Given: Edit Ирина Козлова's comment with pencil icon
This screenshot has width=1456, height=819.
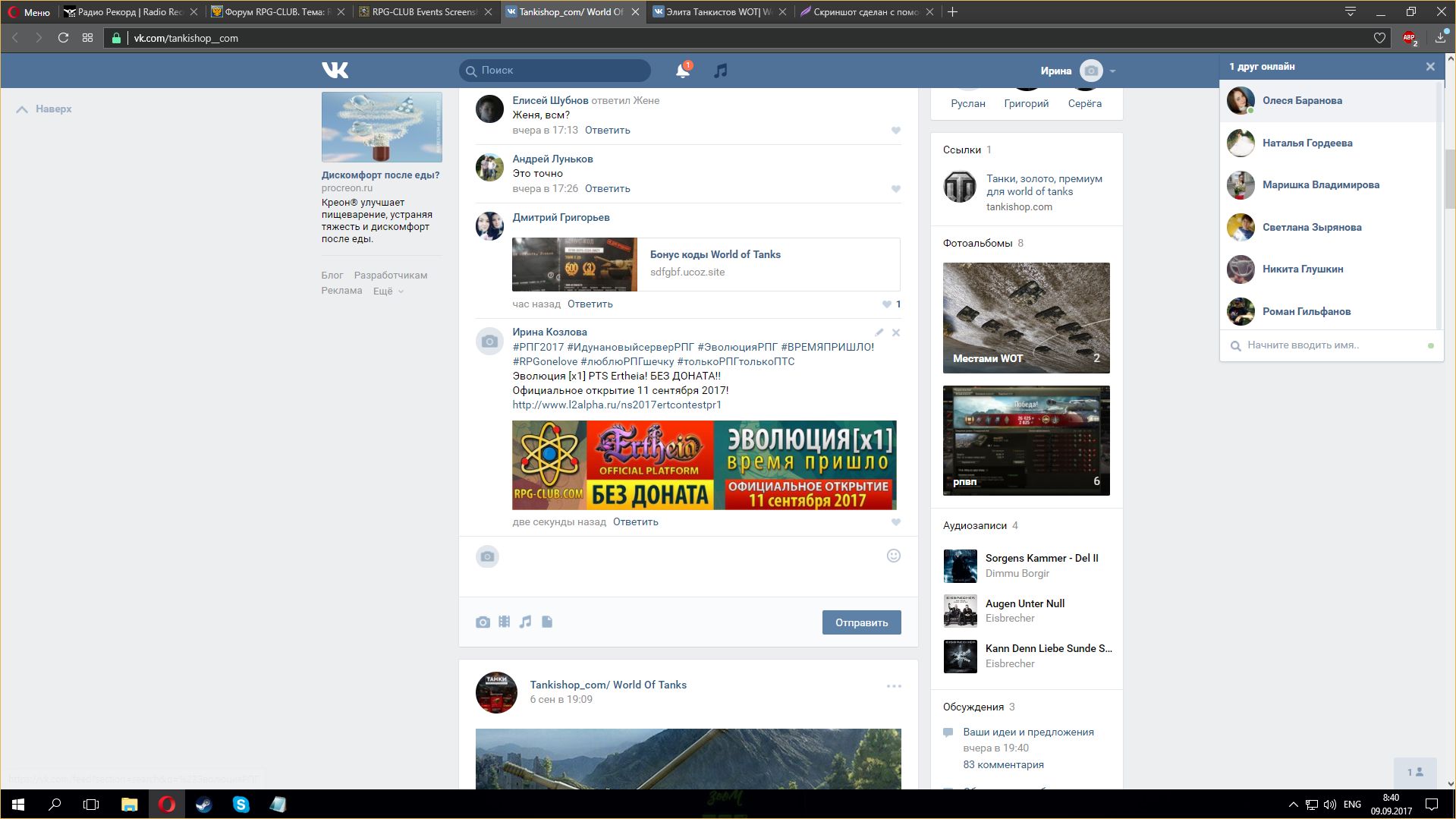Looking at the screenshot, I should click(879, 332).
